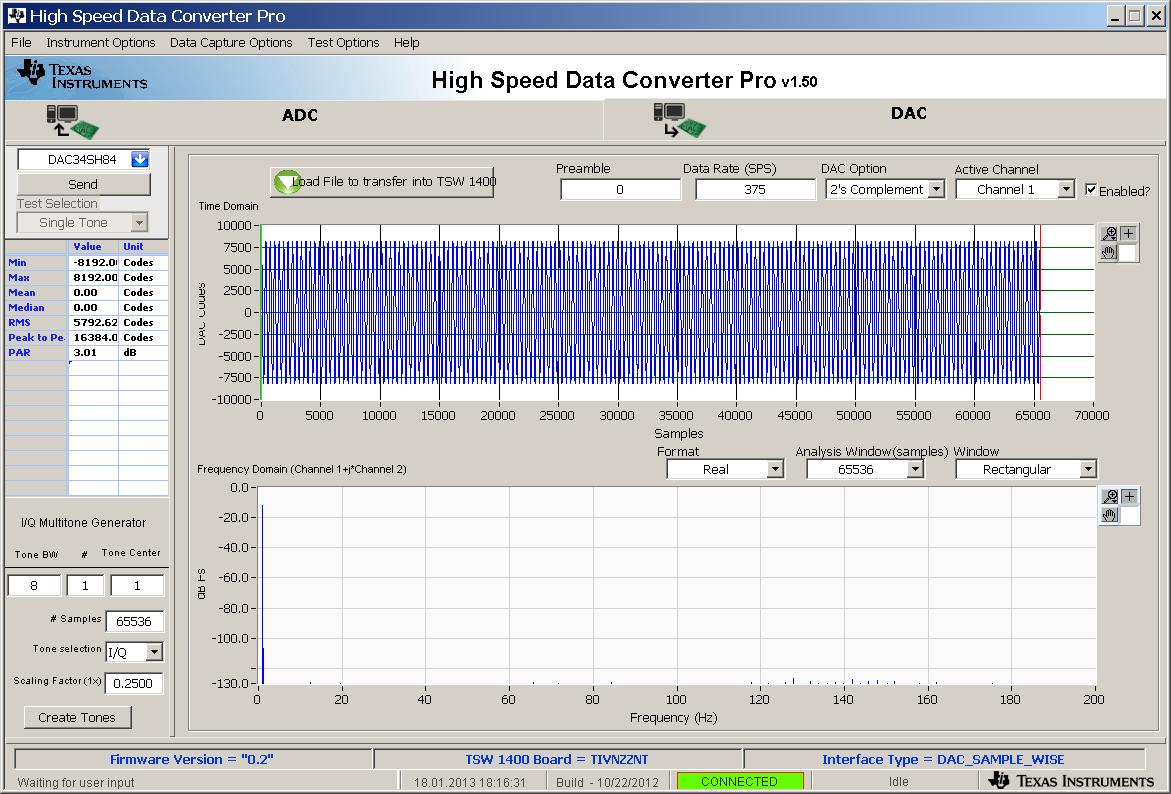Click the green start cursor in time graph

click(x=261, y=312)
